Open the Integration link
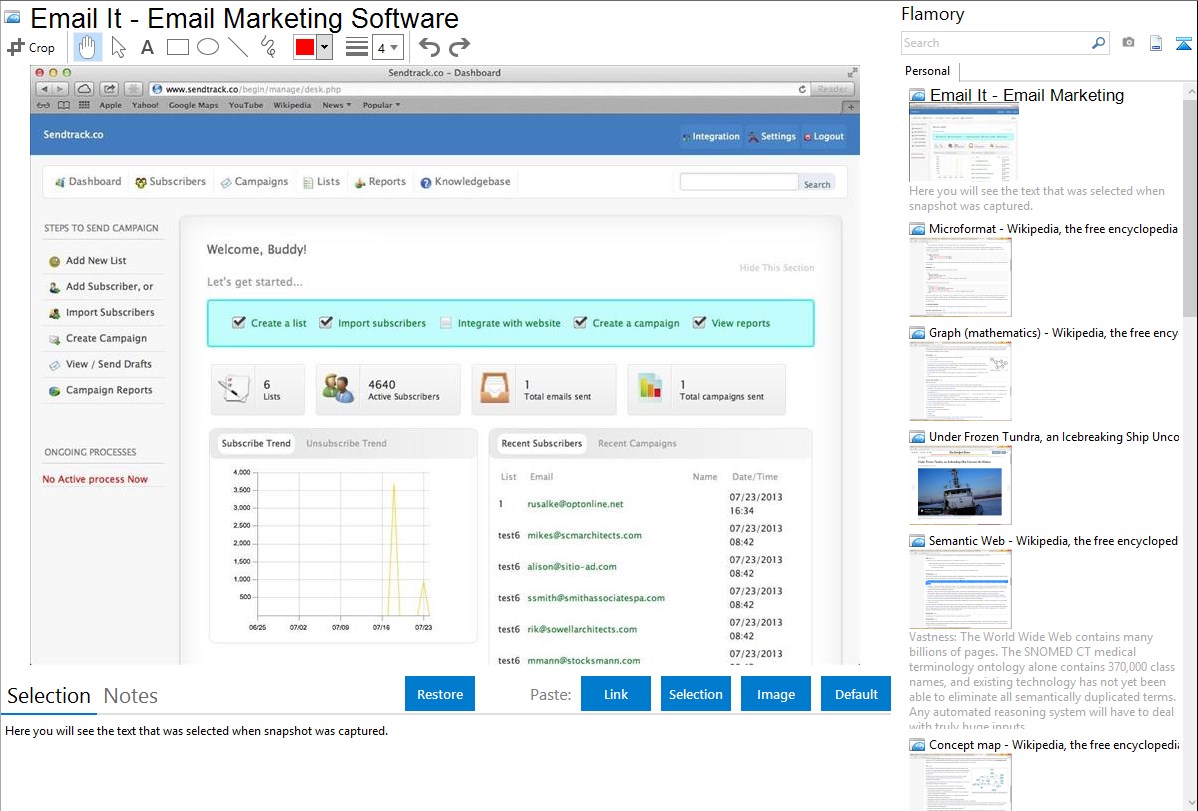 (x=711, y=136)
